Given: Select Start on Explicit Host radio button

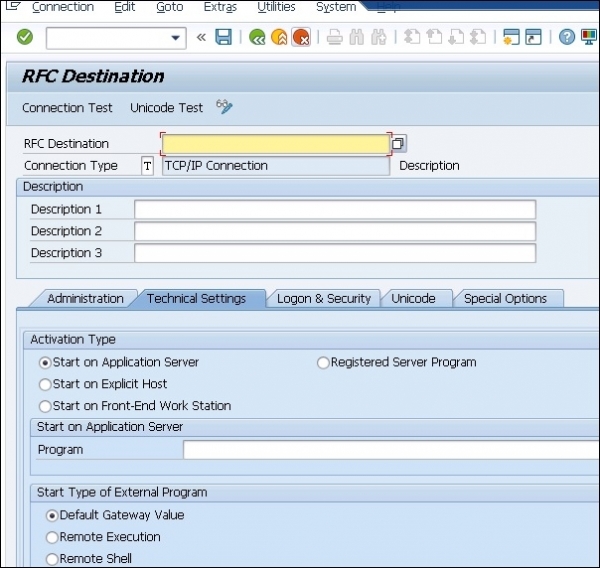Looking at the screenshot, I should pyautogui.click(x=45, y=384).
